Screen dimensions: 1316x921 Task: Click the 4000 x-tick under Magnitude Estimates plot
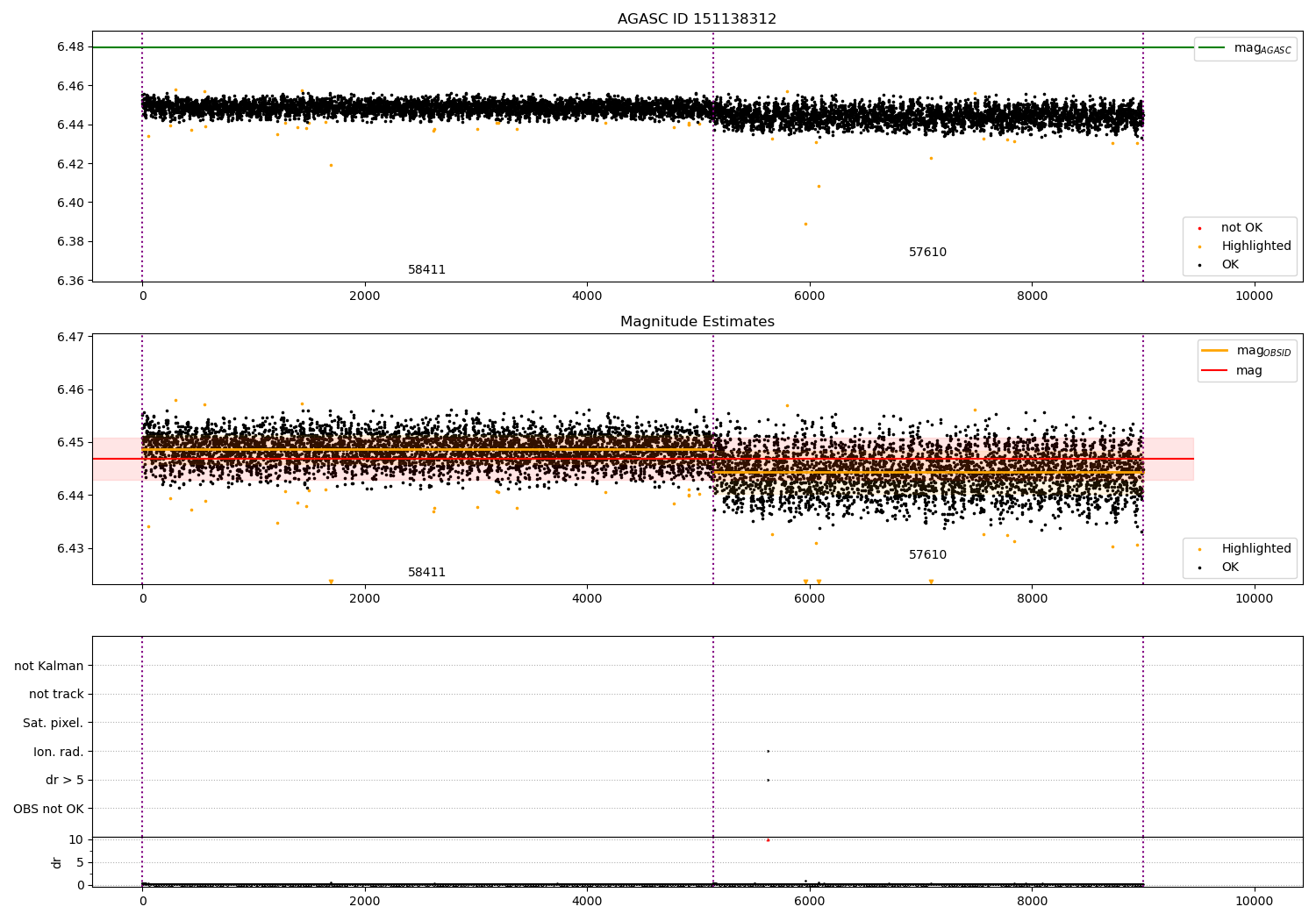tap(587, 599)
